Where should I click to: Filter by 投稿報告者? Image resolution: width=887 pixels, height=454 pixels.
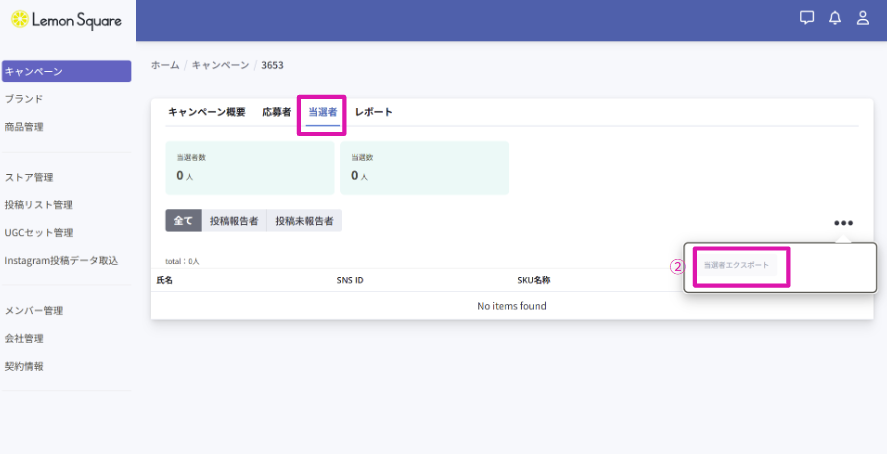(x=234, y=221)
